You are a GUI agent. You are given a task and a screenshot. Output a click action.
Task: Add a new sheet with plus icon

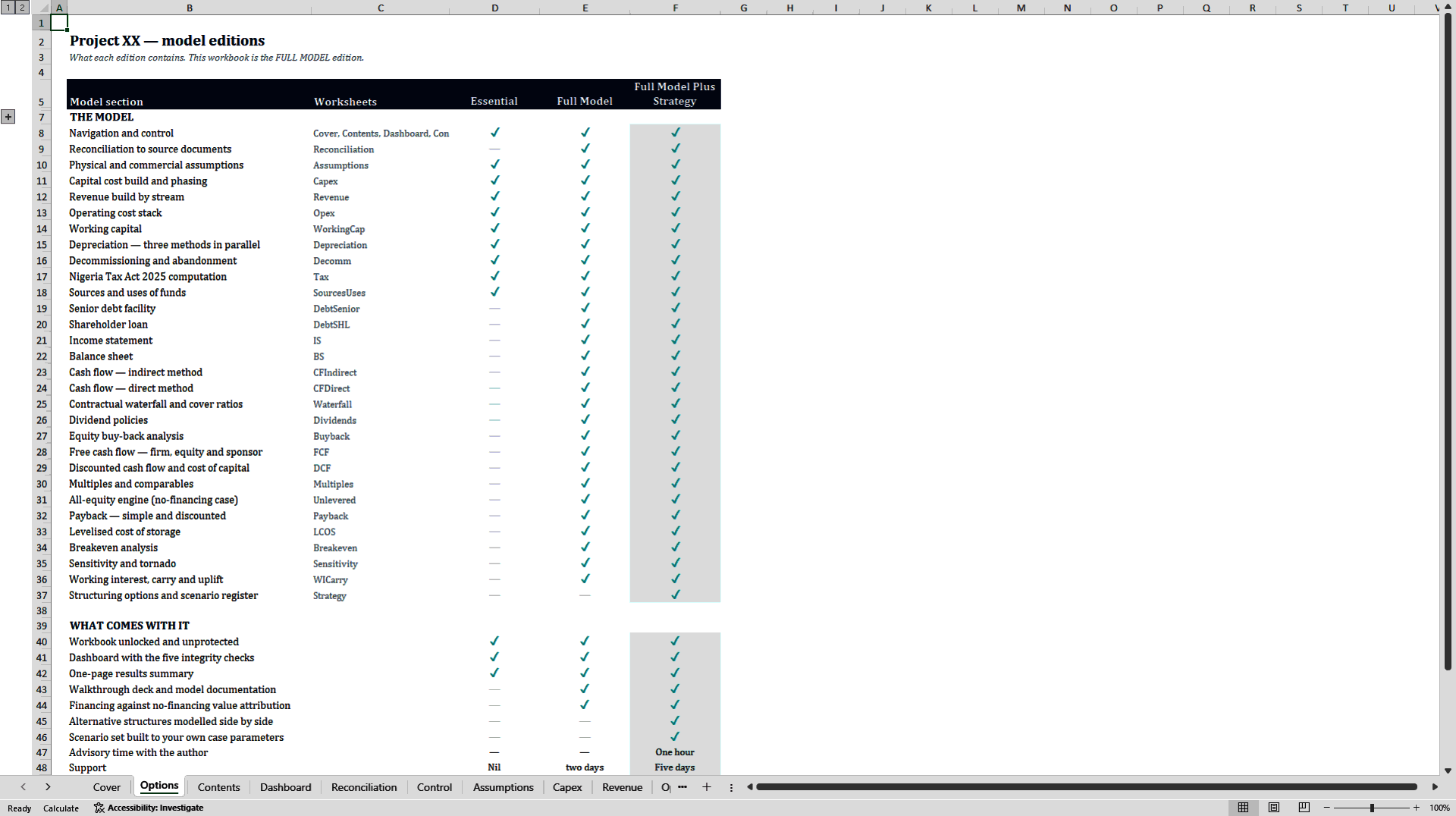click(x=707, y=787)
